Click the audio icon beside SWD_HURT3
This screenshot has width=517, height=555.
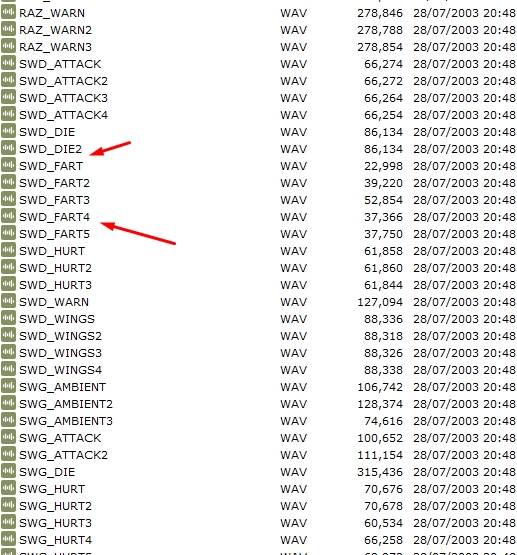8,284
